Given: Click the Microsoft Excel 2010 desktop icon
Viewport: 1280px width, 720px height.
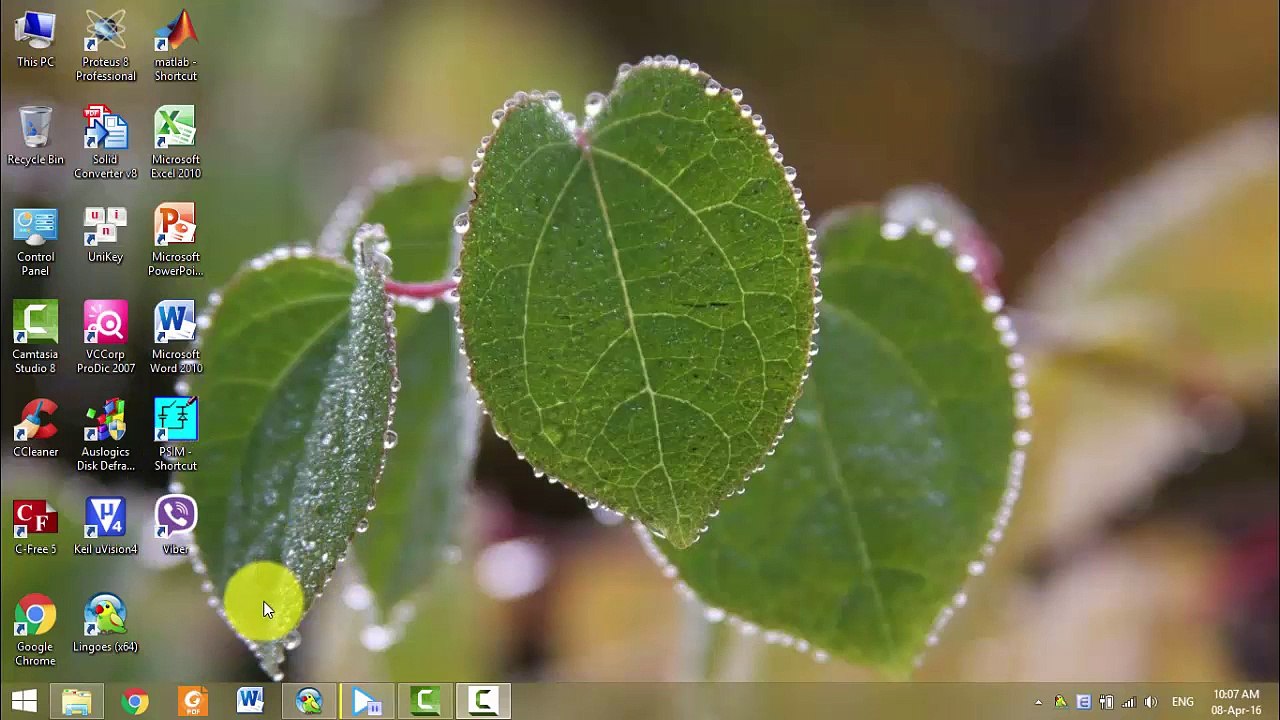Looking at the screenshot, I should 175,131.
